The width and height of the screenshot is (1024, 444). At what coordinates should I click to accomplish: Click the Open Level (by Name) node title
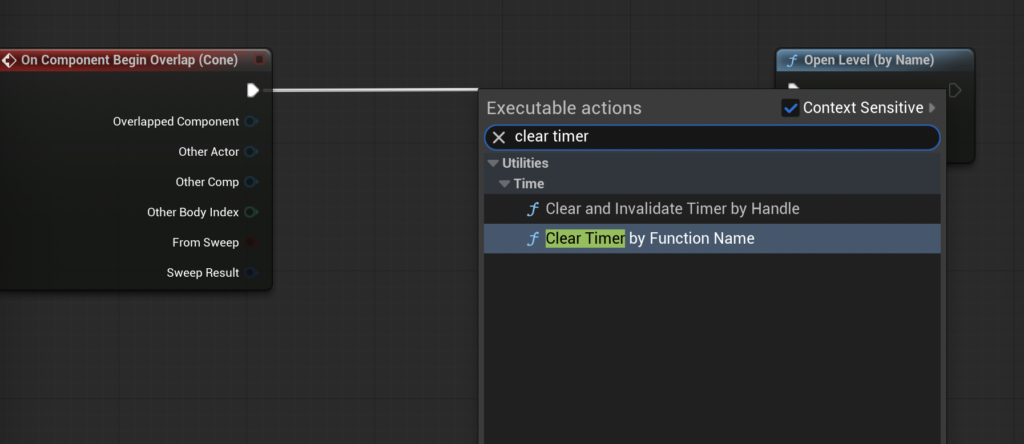click(x=869, y=60)
